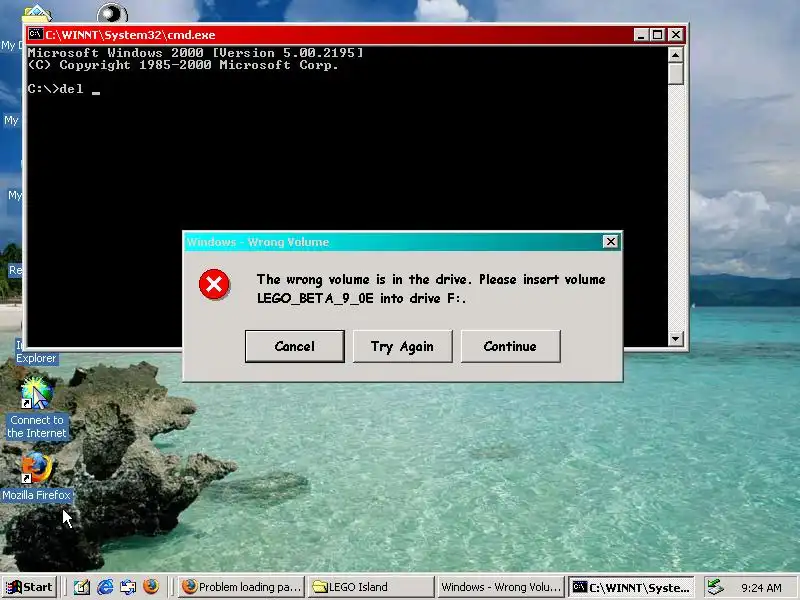
Task: Minimize the cmd.exe window
Action: click(x=640, y=35)
